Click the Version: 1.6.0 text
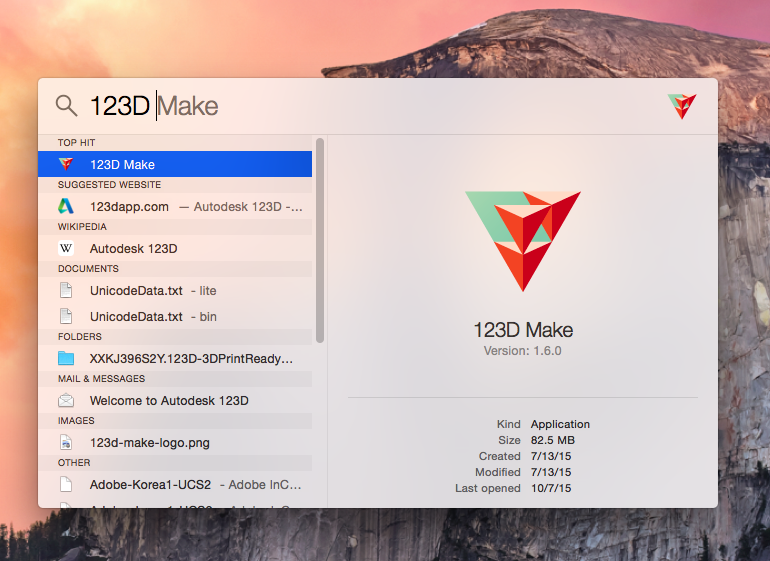 pyautogui.click(x=522, y=351)
